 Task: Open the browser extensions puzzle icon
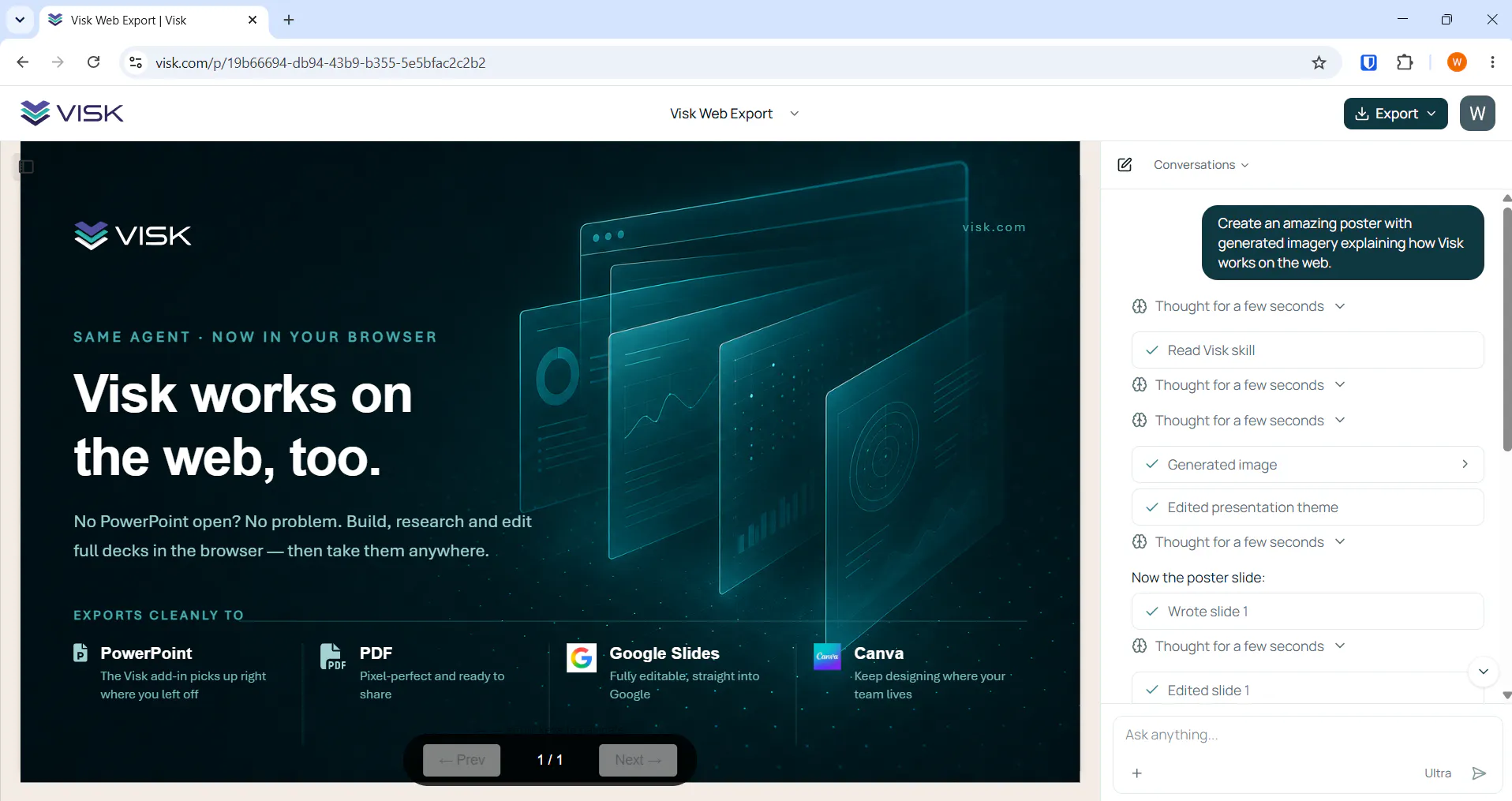coord(1405,62)
